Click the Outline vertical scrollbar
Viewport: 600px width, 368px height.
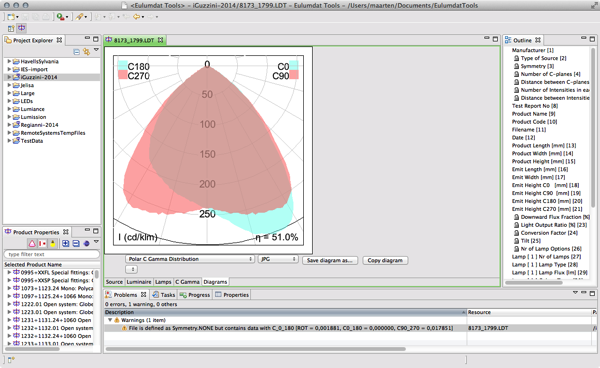[593, 128]
